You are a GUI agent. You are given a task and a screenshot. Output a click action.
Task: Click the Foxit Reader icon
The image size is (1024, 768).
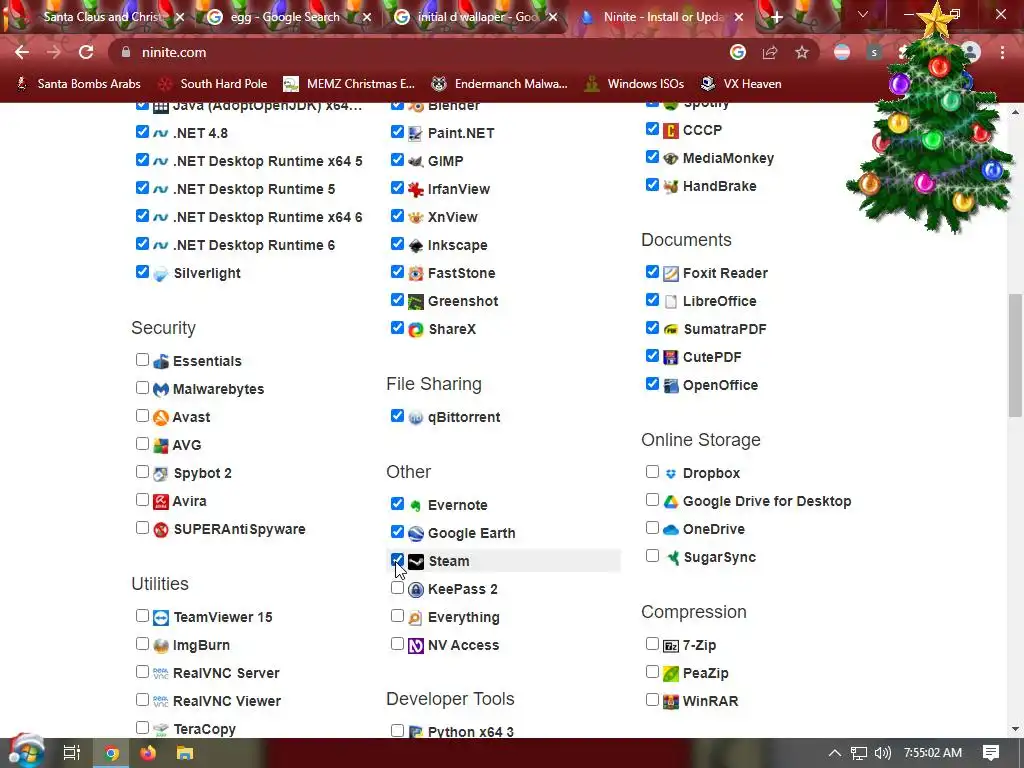671,274
